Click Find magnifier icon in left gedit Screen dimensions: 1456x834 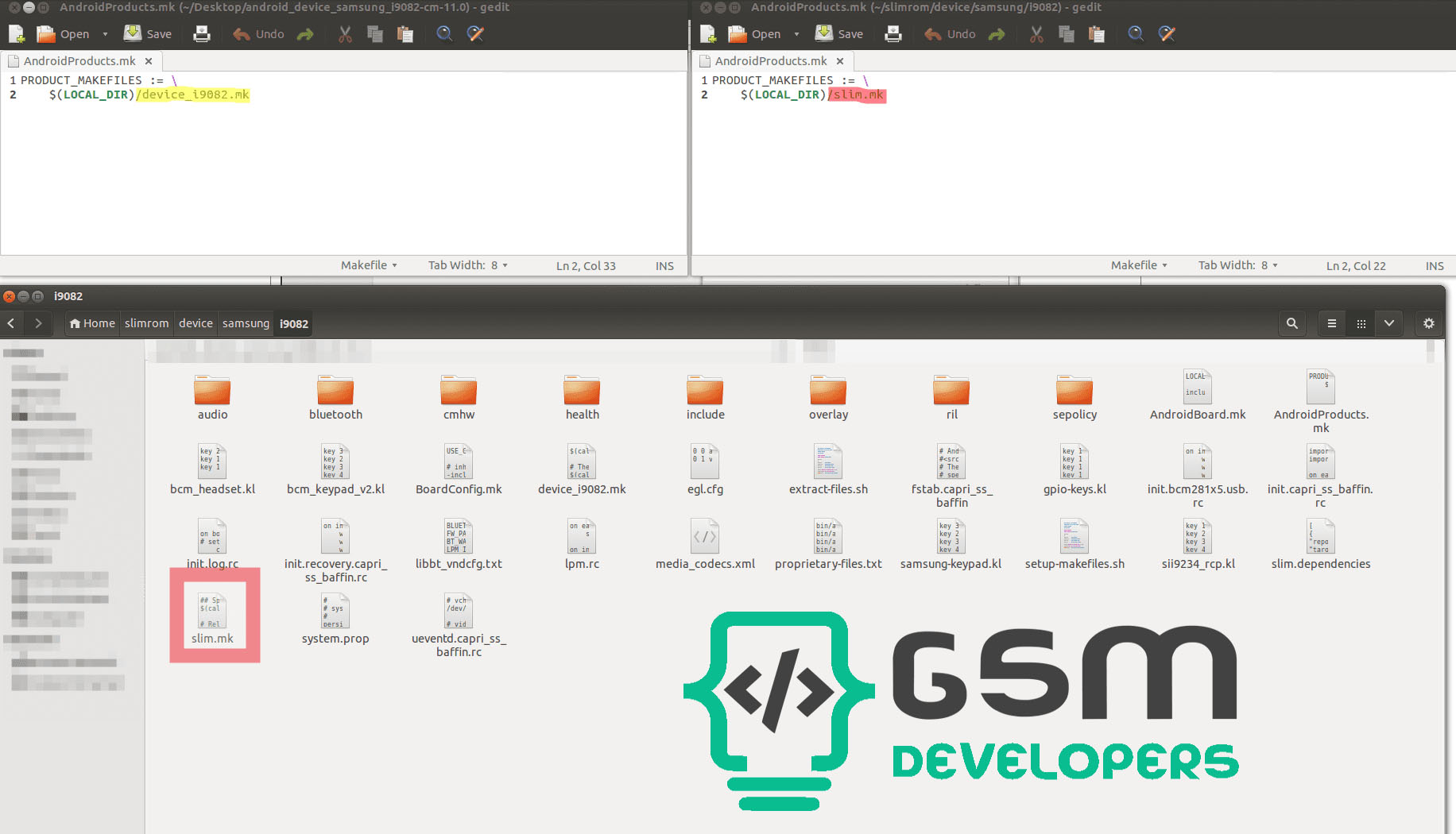[444, 34]
